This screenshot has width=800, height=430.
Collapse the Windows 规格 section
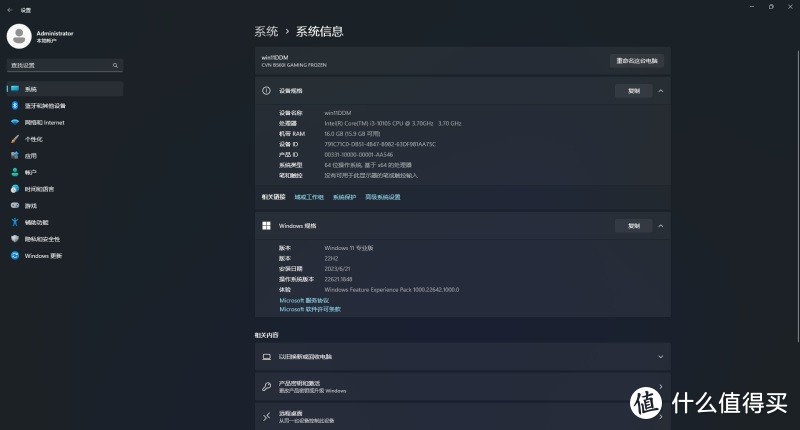(x=661, y=226)
